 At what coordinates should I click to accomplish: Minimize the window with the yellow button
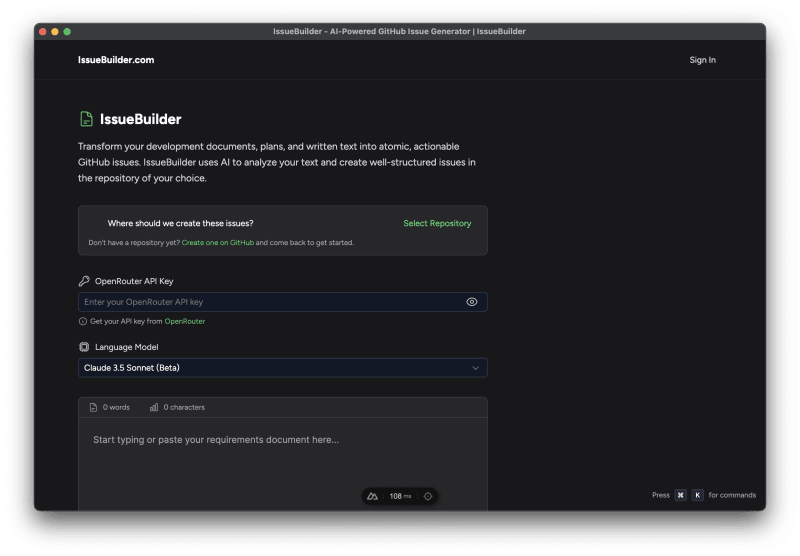pos(55,32)
